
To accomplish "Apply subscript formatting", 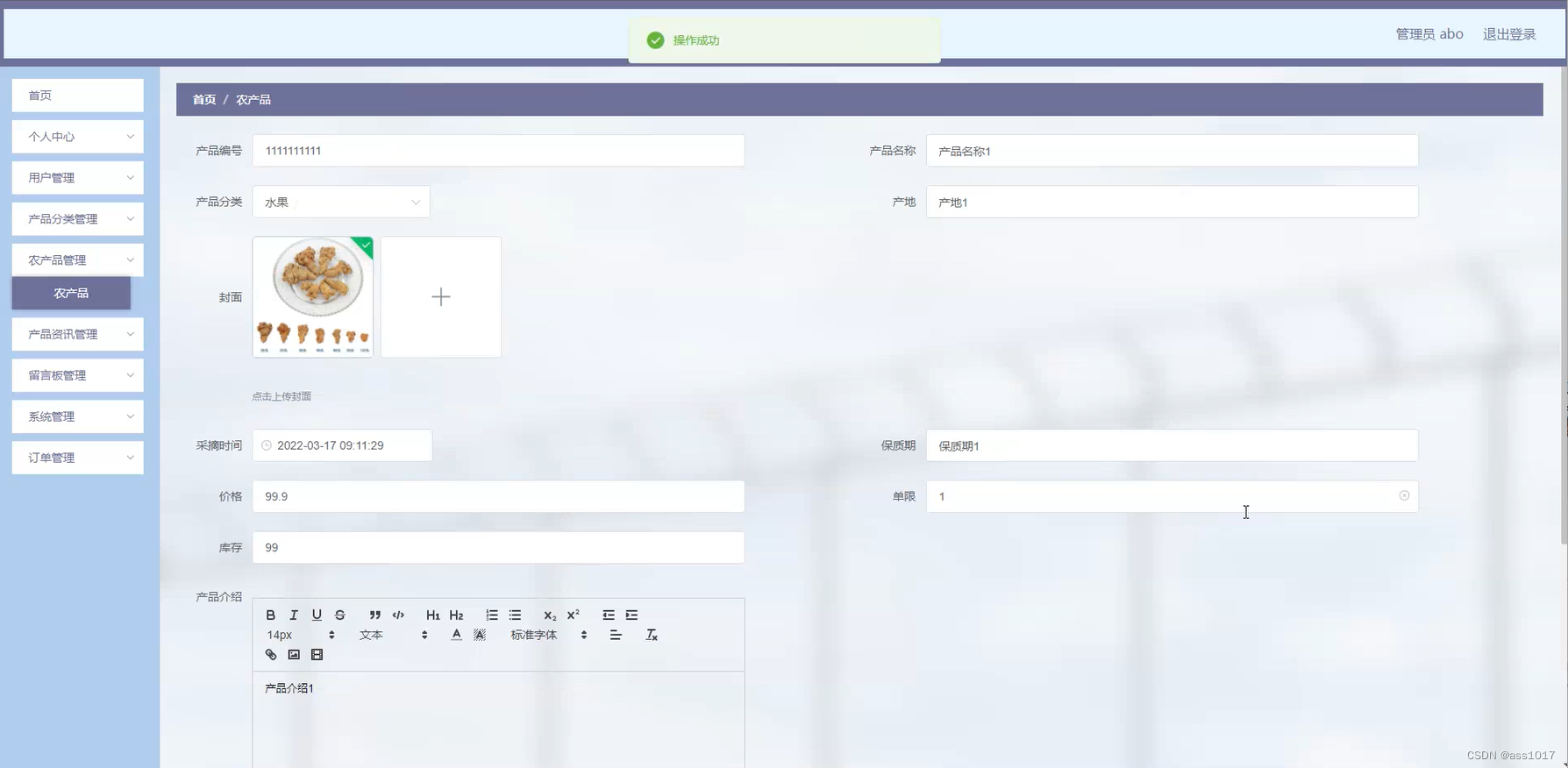I will coord(550,615).
